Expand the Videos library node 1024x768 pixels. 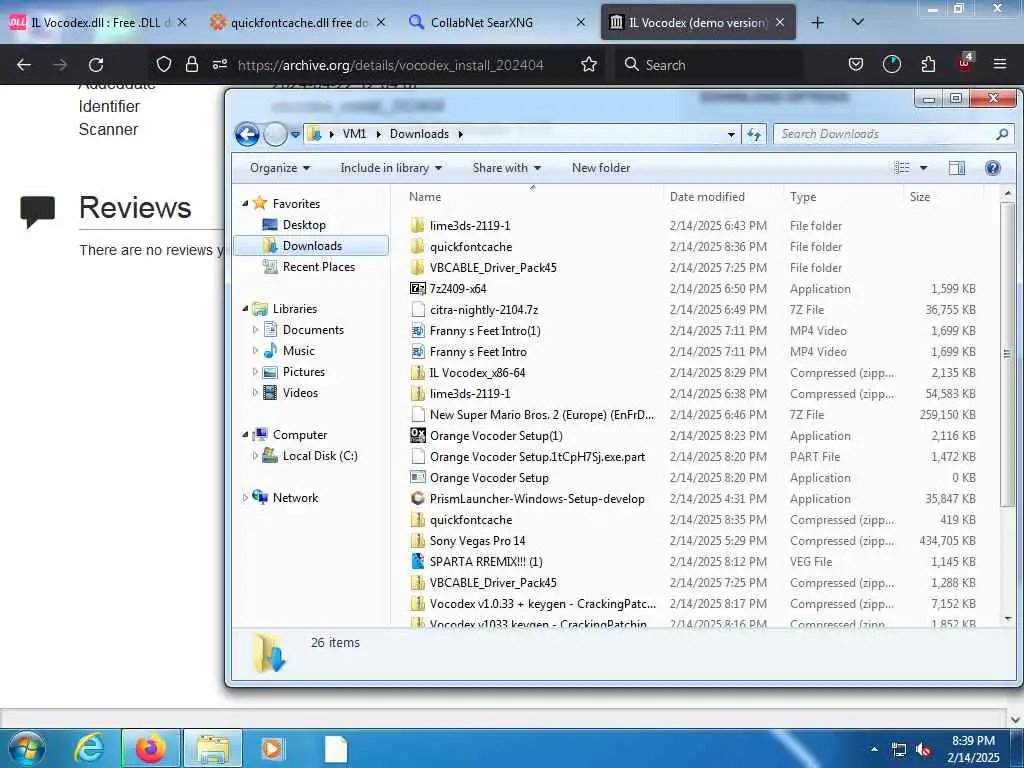click(x=255, y=392)
